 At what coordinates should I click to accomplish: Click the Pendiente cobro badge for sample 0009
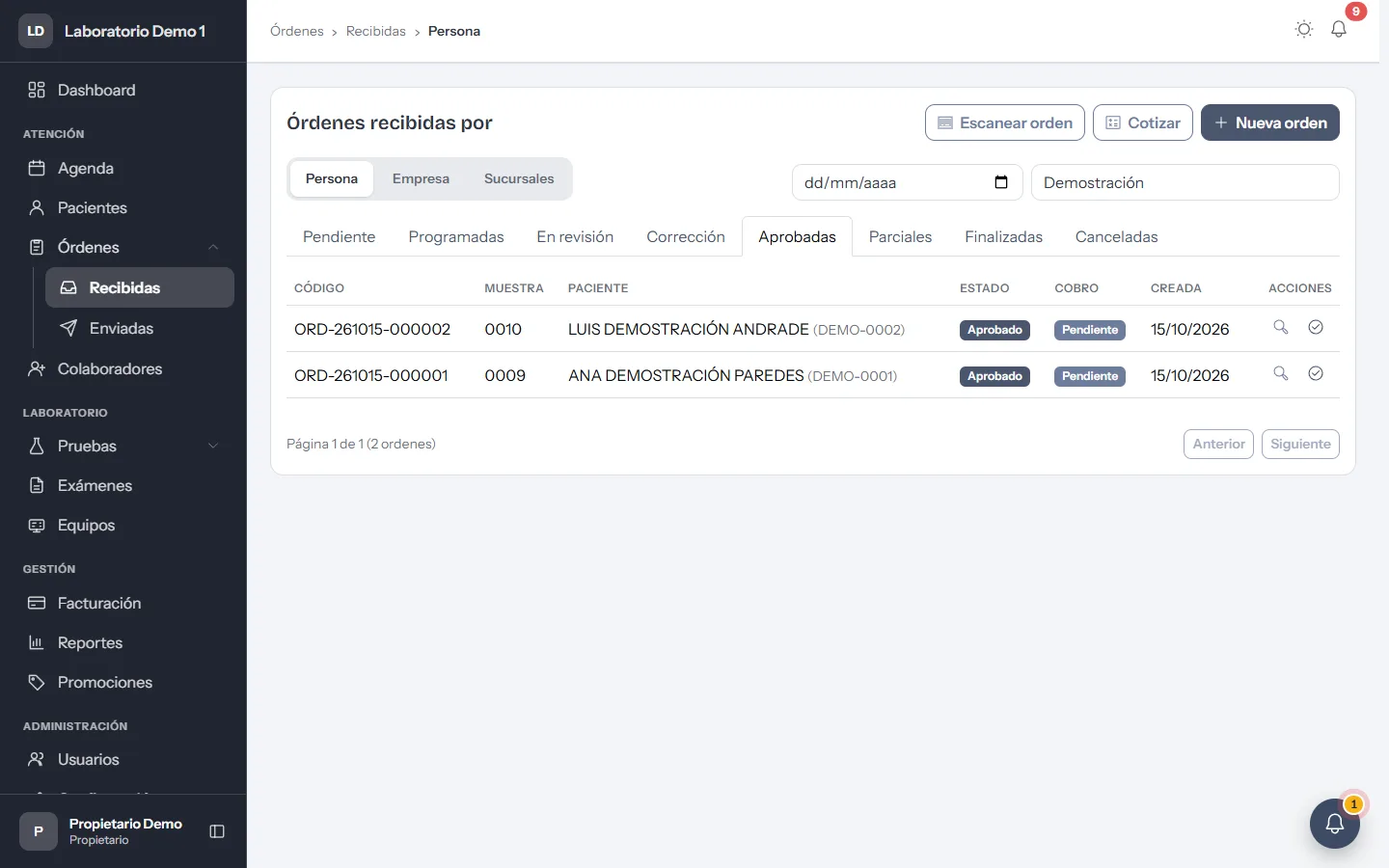click(x=1090, y=376)
